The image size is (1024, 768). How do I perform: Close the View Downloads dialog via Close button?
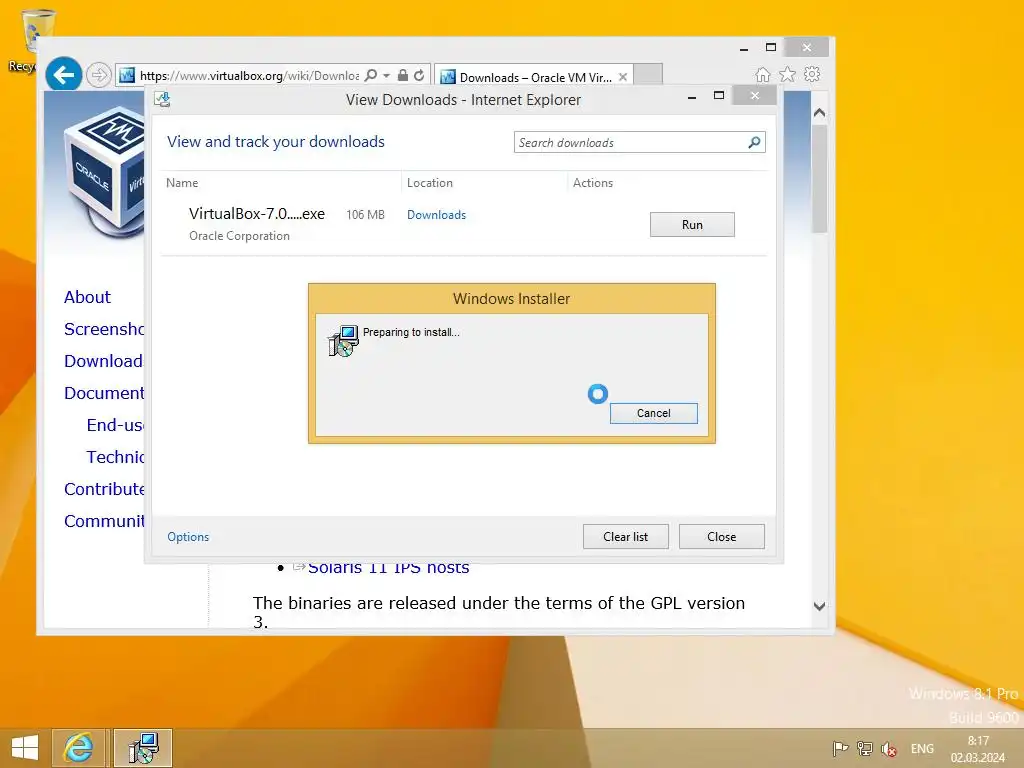click(722, 537)
